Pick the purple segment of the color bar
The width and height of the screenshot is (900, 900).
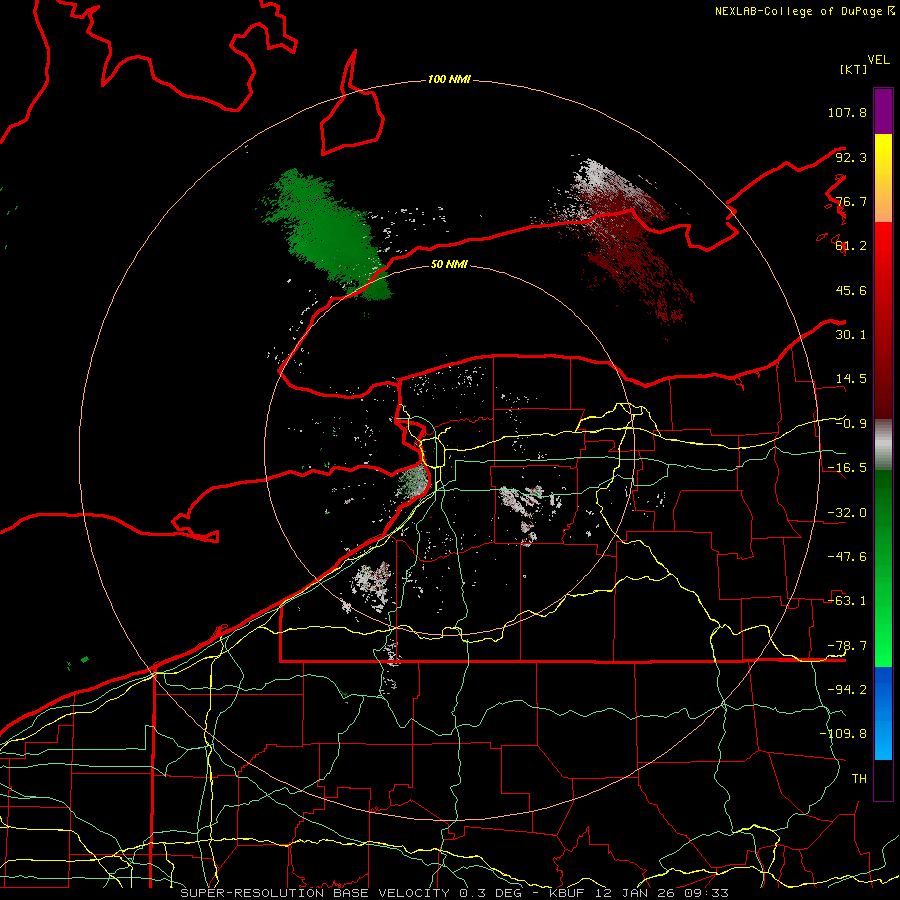[x=883, y=111]
